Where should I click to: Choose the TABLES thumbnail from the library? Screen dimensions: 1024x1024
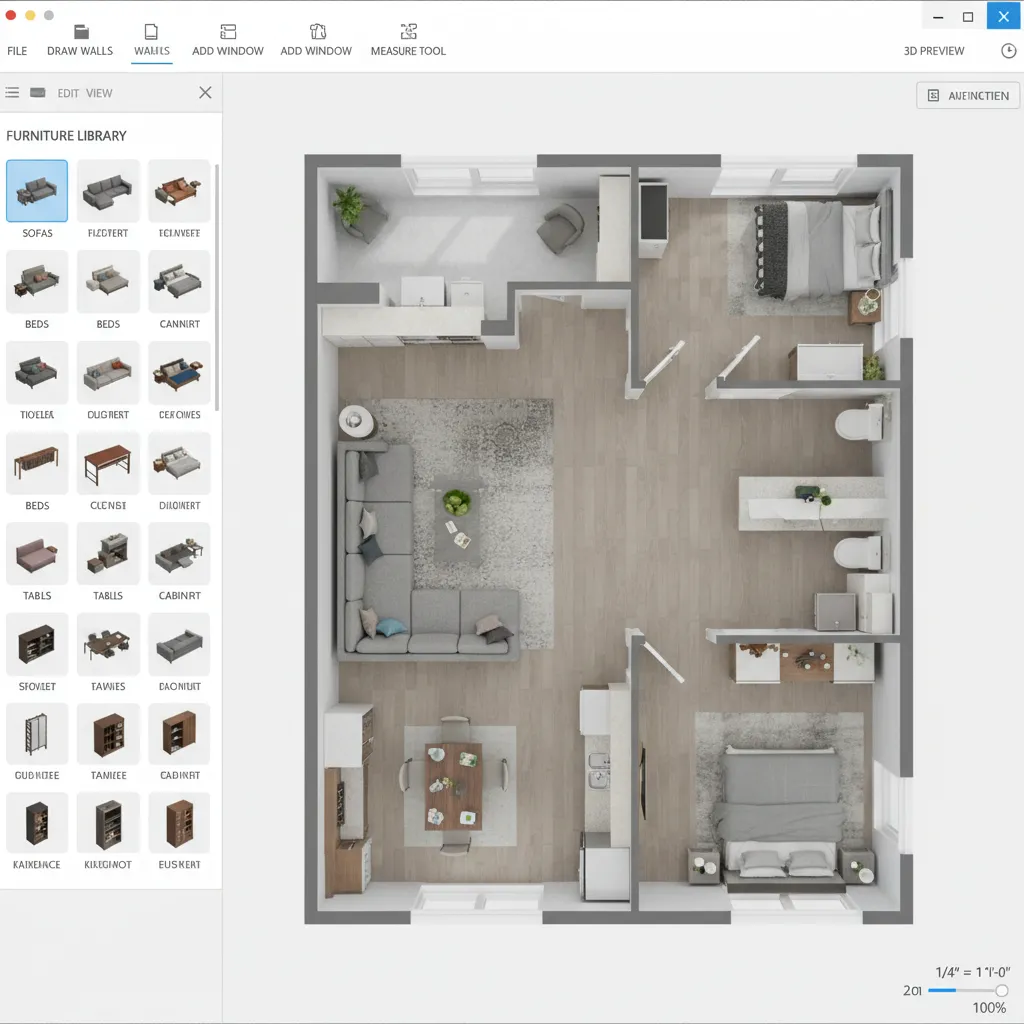point(37,553)
